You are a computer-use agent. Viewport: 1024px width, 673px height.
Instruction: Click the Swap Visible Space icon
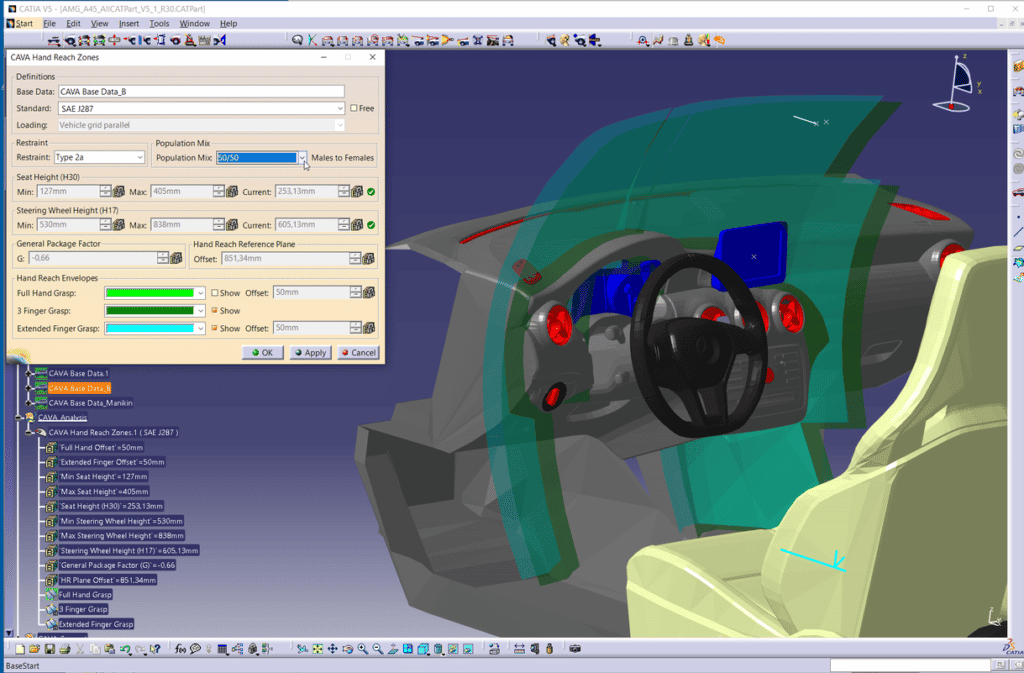[468, 649]
